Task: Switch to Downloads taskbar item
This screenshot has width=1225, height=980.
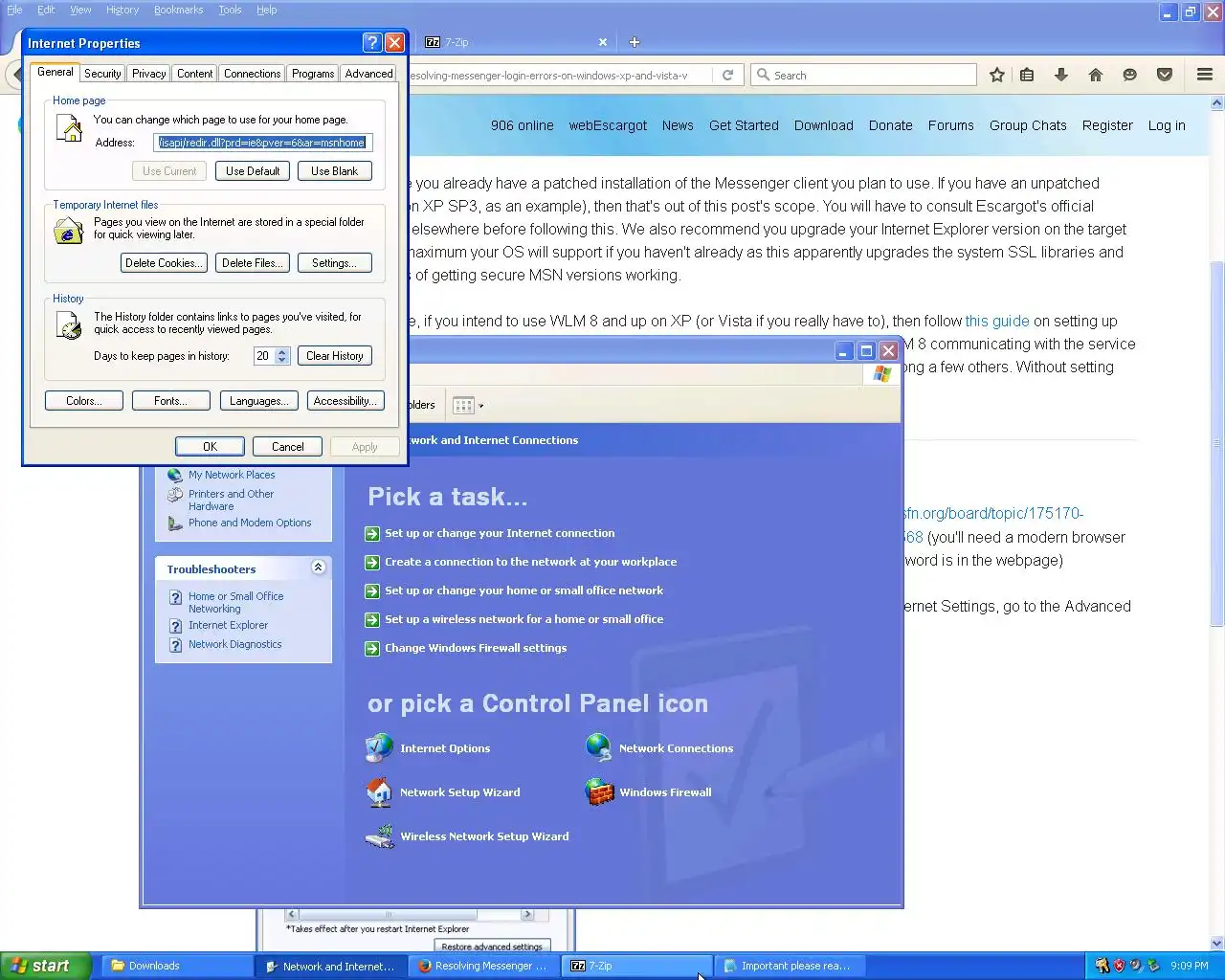Action: pos(176,966)
